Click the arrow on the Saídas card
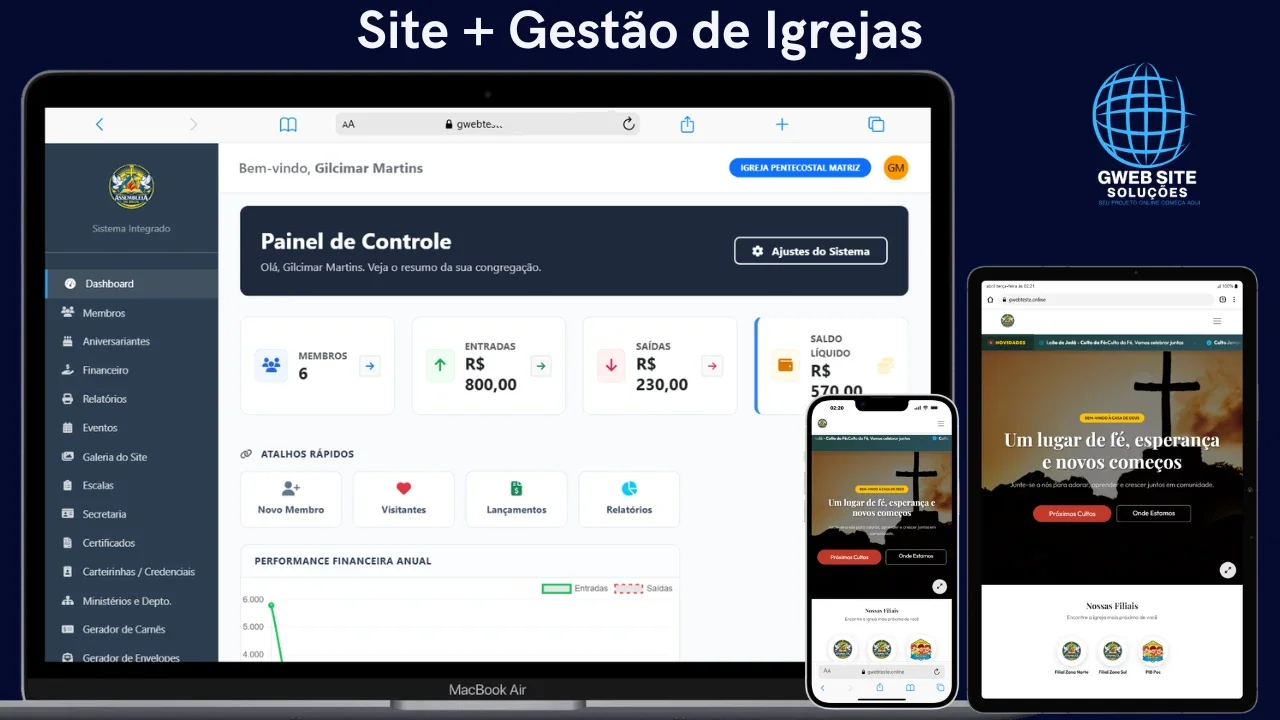This screenshot has width=1280, height=720. pyautogui.click(x=712, y=366)
